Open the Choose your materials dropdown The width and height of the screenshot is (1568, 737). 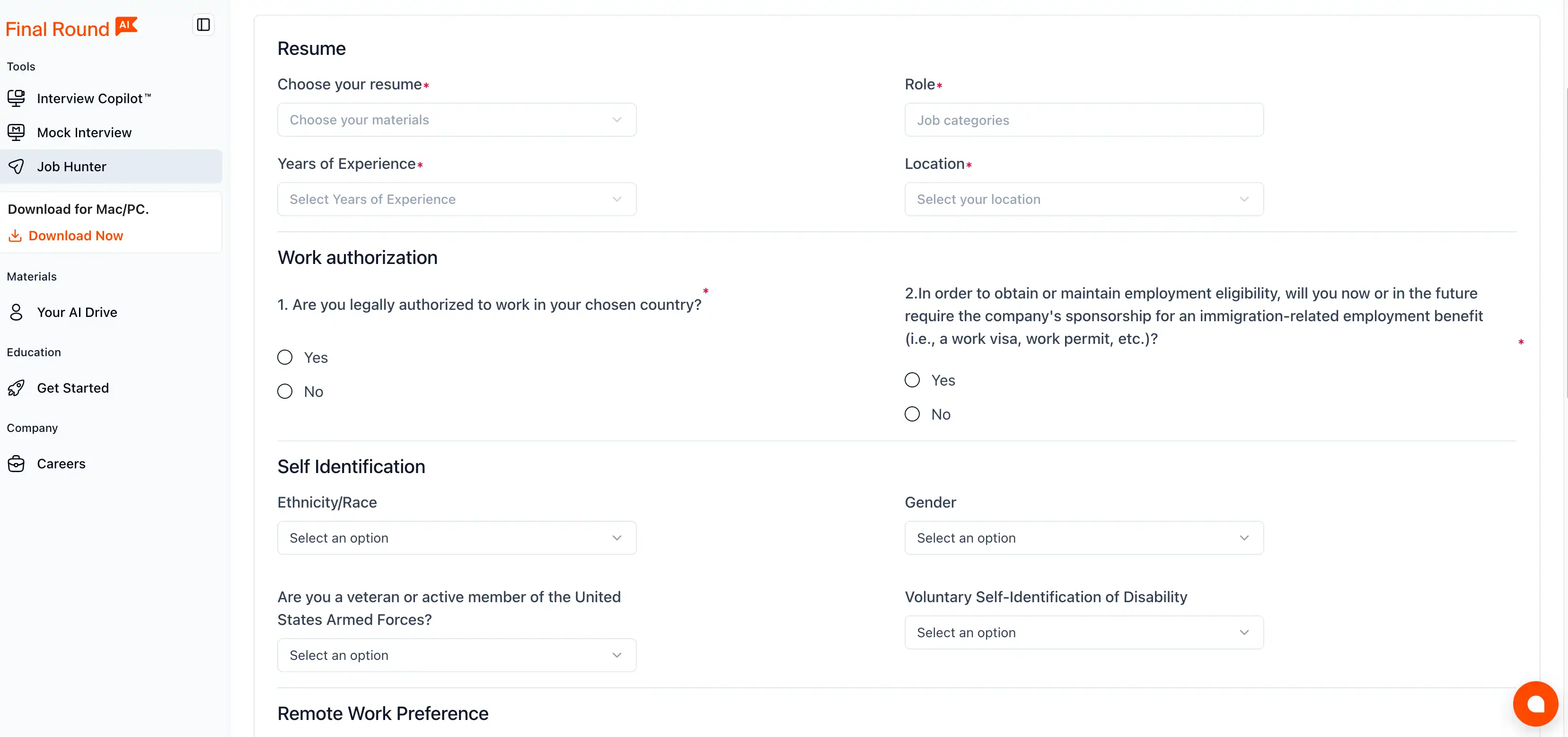[457, 120]
